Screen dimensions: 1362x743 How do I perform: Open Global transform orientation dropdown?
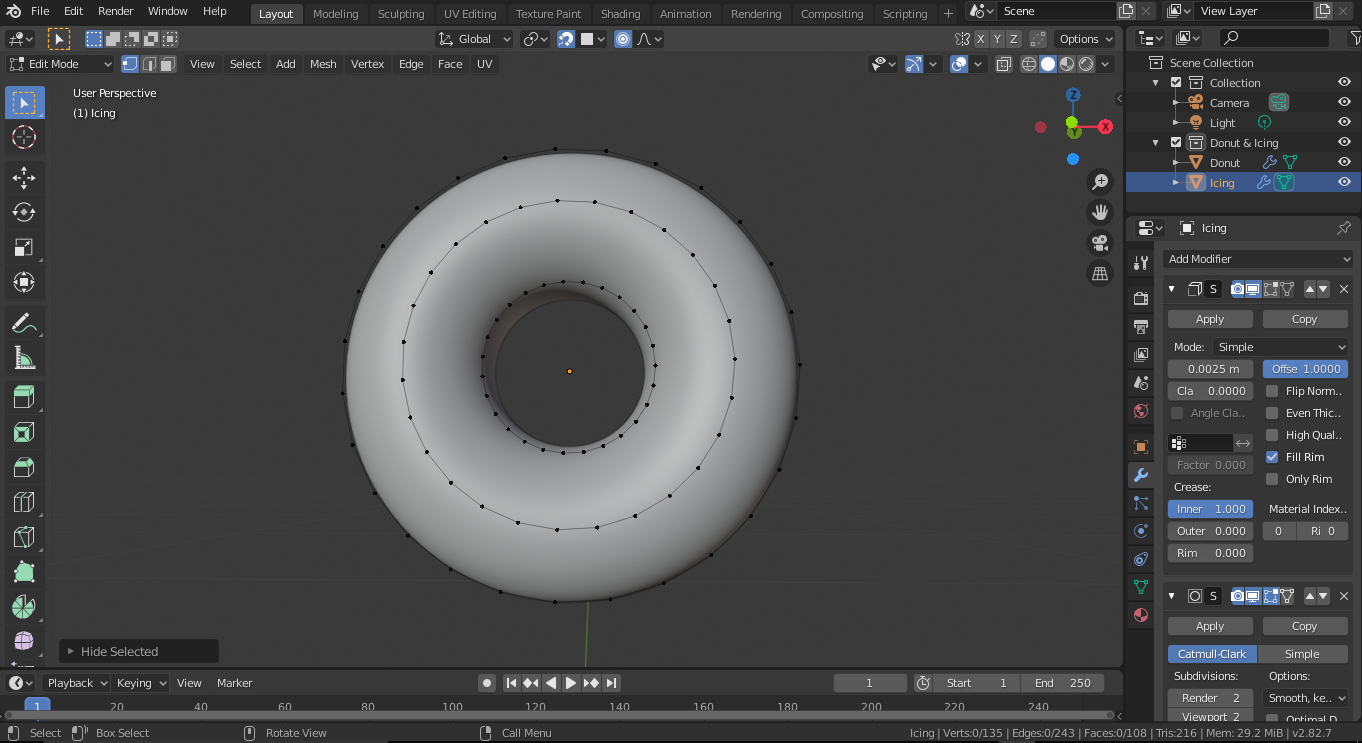pos(474,39)
